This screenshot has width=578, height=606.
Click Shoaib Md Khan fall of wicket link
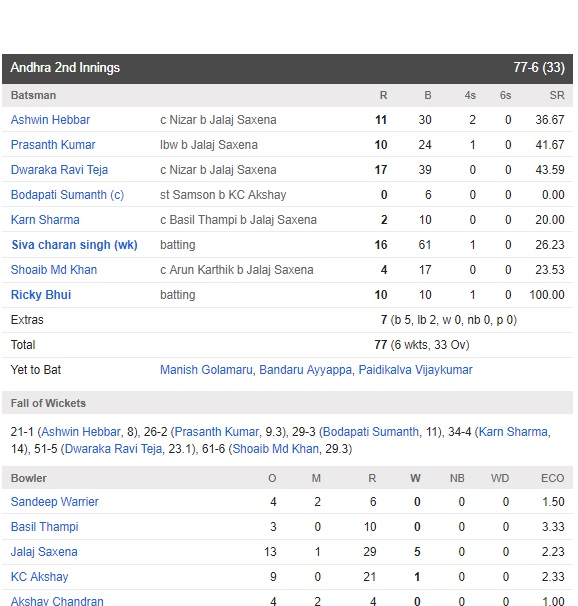[275, 449]
